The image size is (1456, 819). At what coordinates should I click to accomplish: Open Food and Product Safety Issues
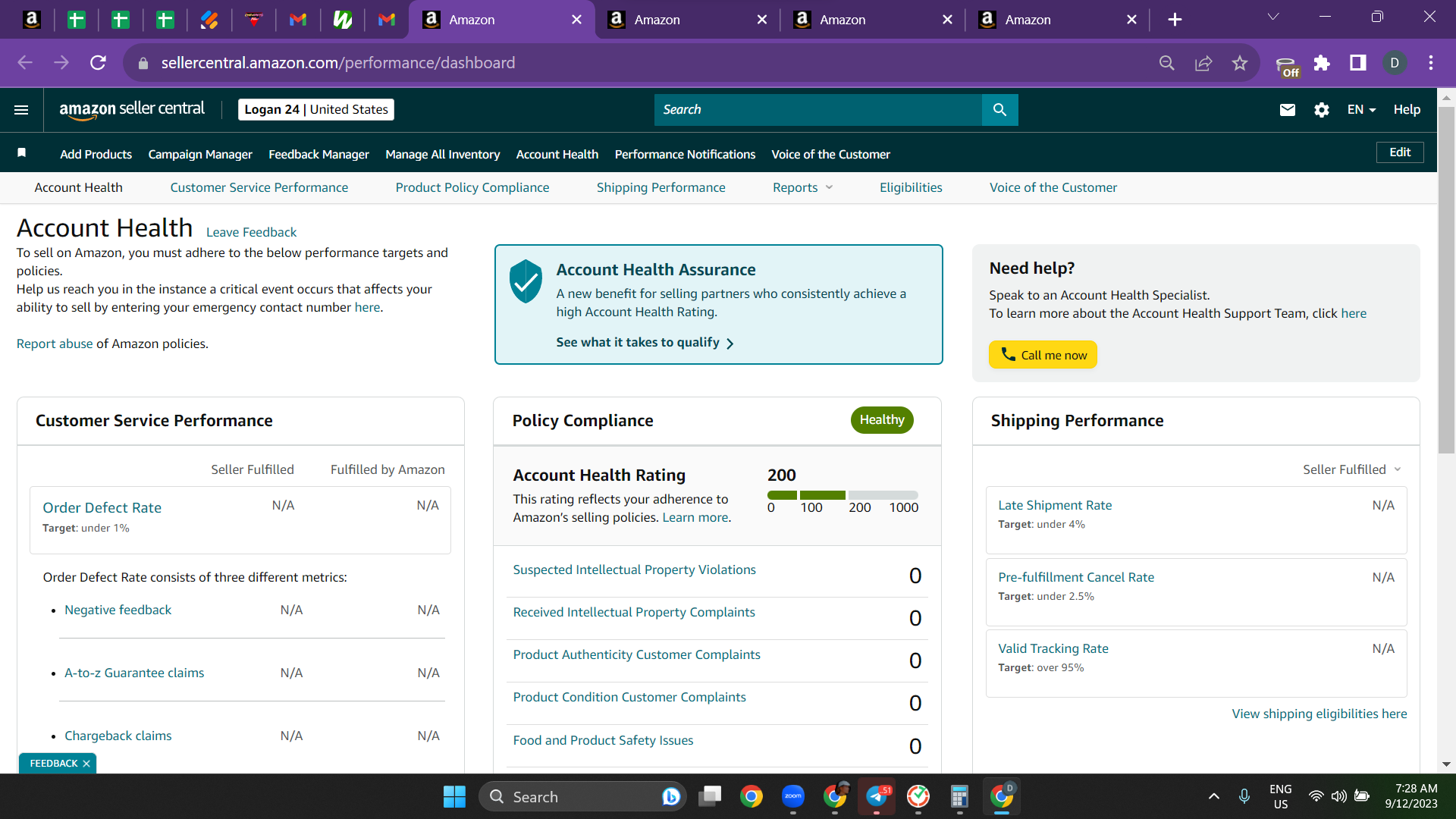click(x=604, y=740)
